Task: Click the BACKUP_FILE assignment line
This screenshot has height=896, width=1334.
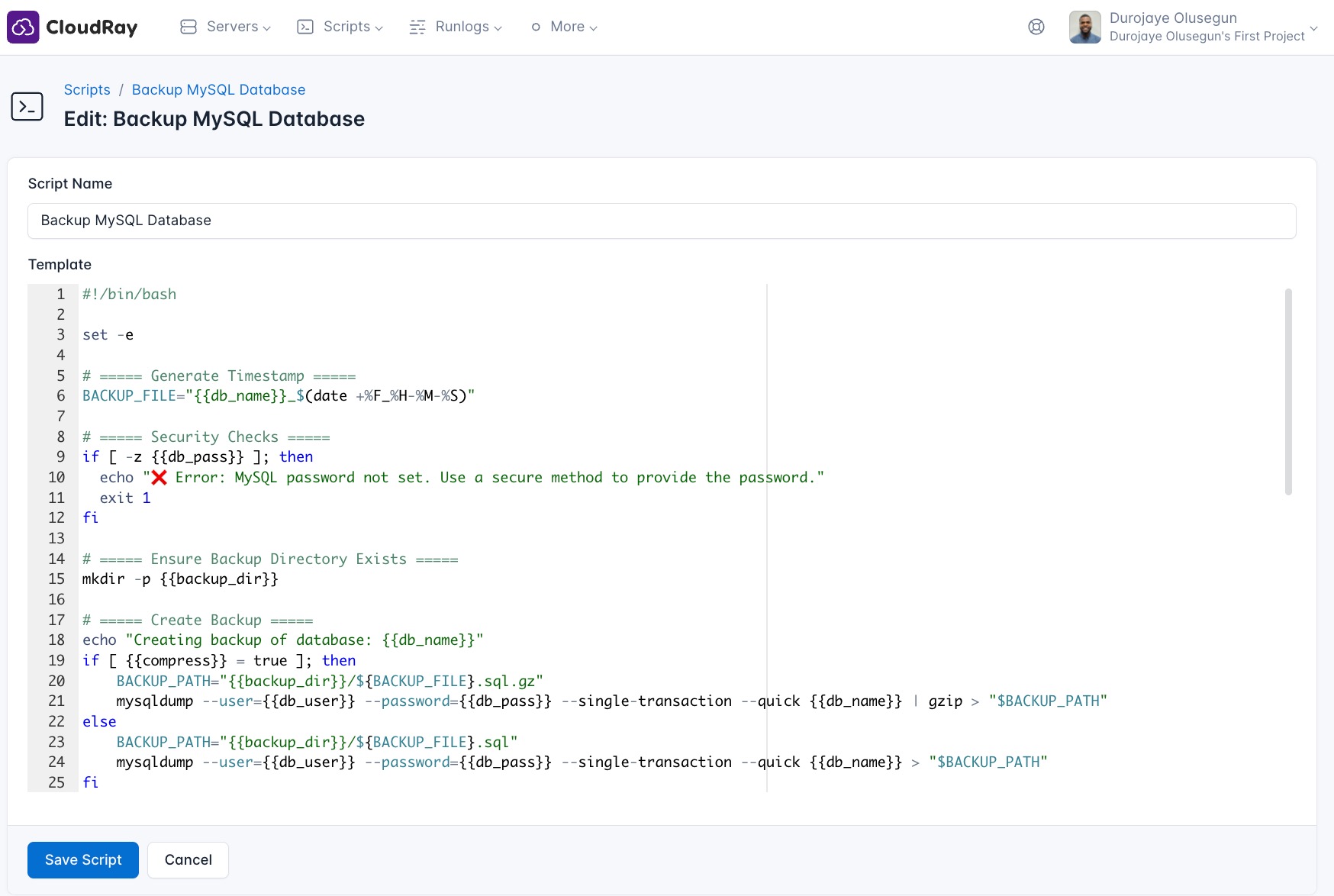Action: [279, 395]
